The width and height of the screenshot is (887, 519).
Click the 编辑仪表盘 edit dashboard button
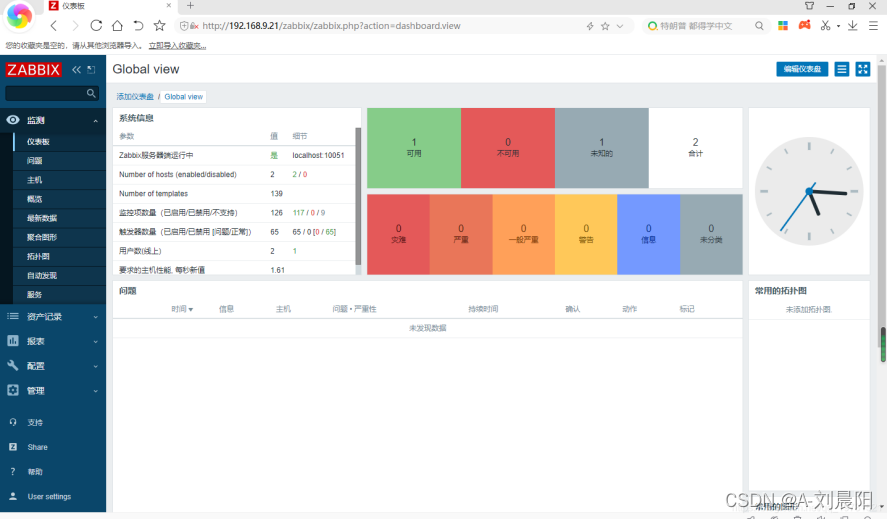pos(802,69)
